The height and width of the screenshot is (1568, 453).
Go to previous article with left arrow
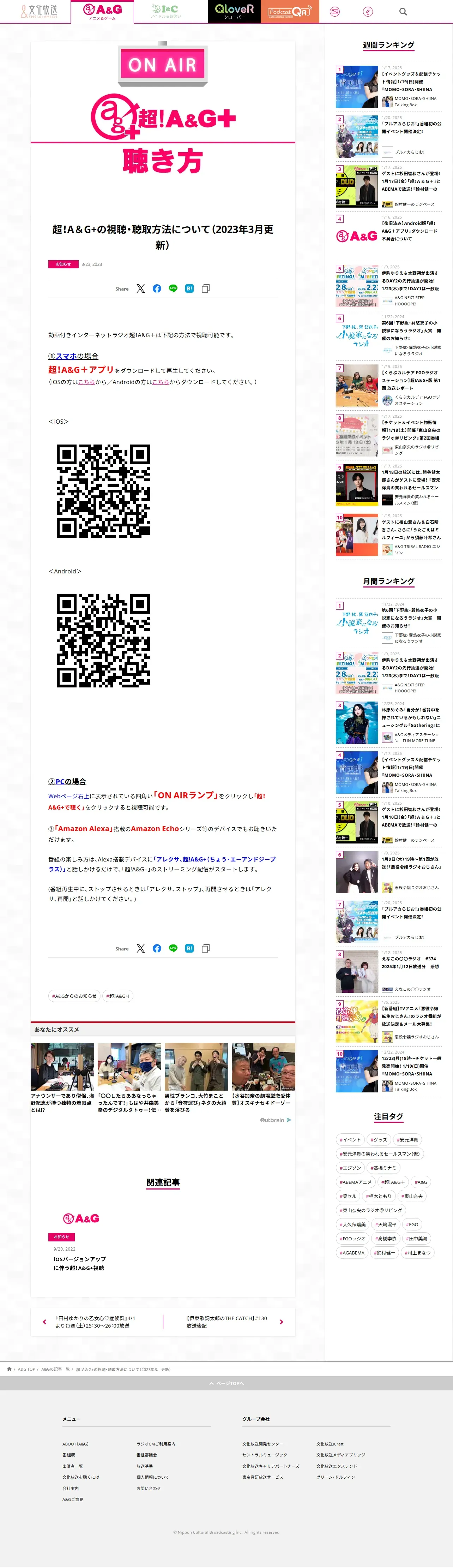pos(44,1322)
